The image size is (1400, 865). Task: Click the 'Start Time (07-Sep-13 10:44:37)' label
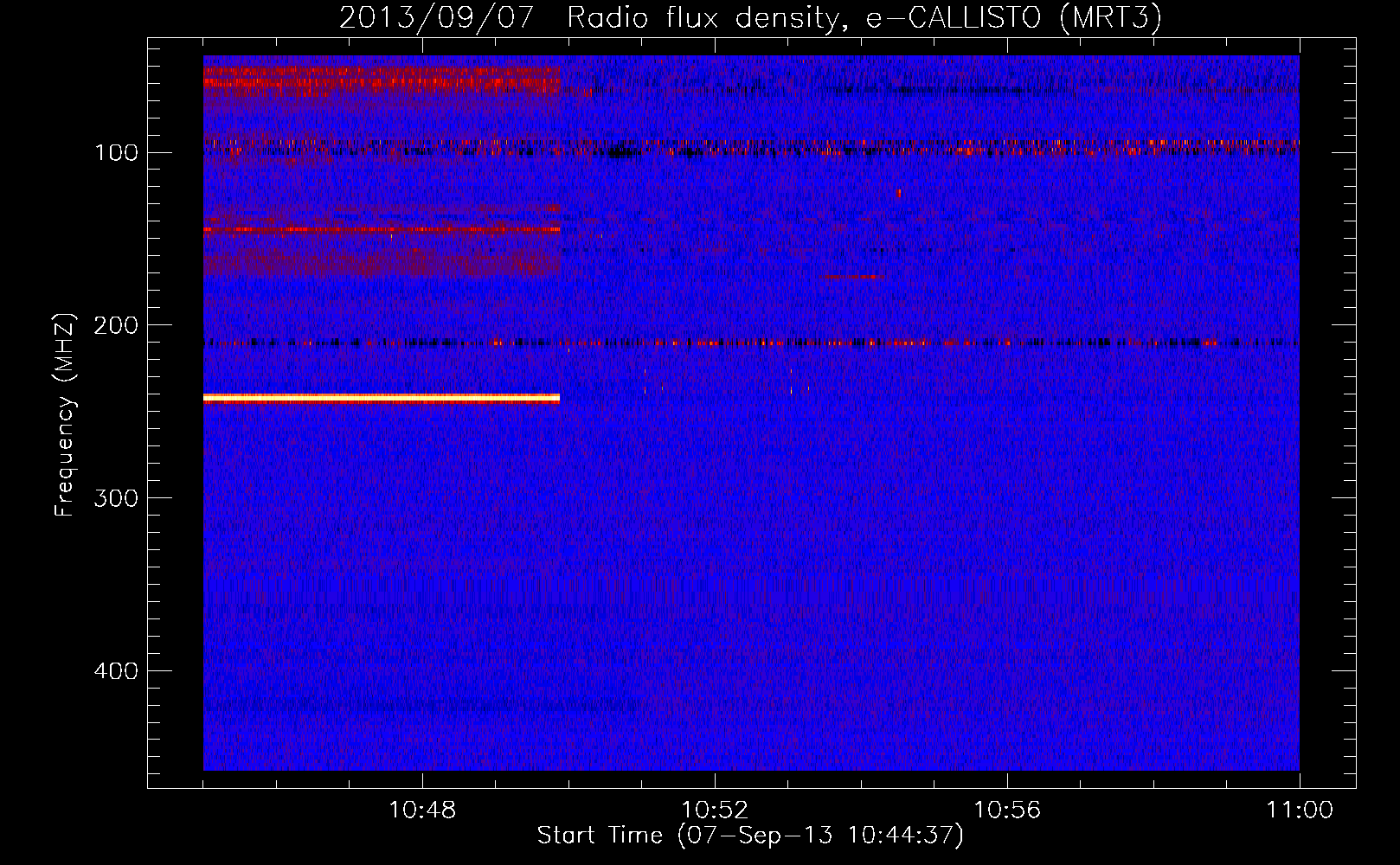(x=750, y=836)
